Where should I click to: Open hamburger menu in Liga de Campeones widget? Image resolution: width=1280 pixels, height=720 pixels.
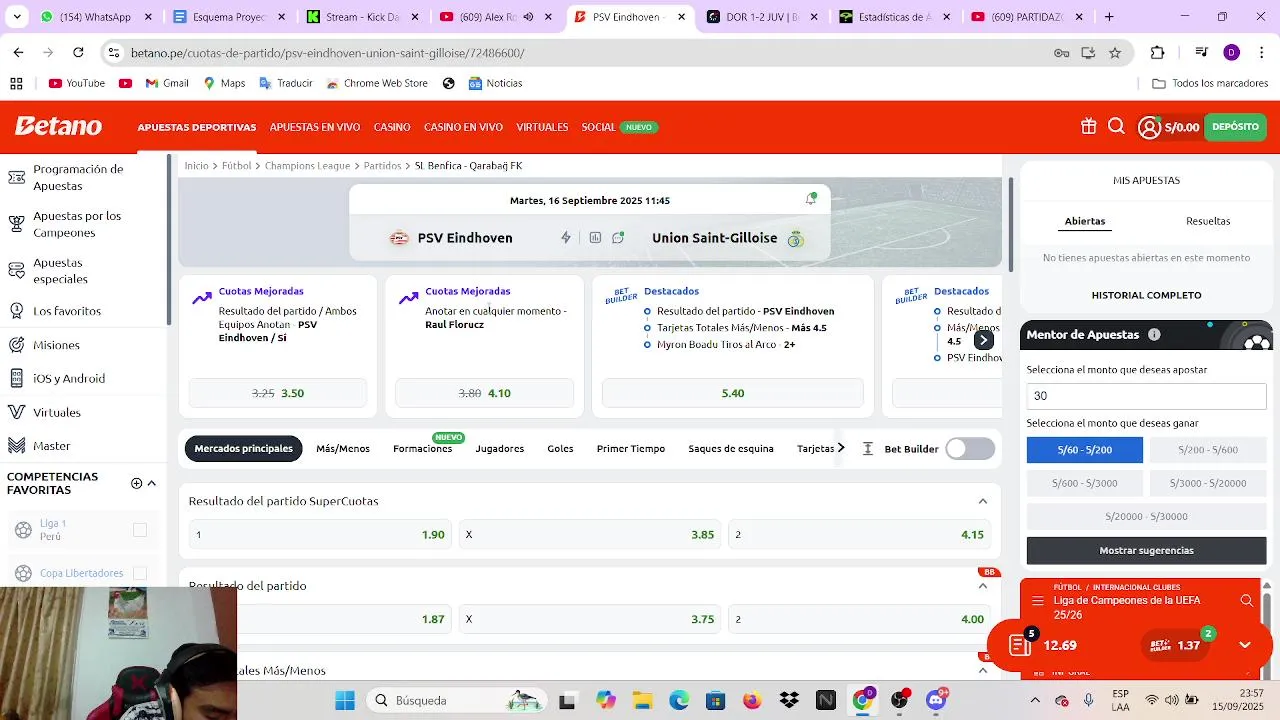pyautogui.click(x=1038, y=601)
